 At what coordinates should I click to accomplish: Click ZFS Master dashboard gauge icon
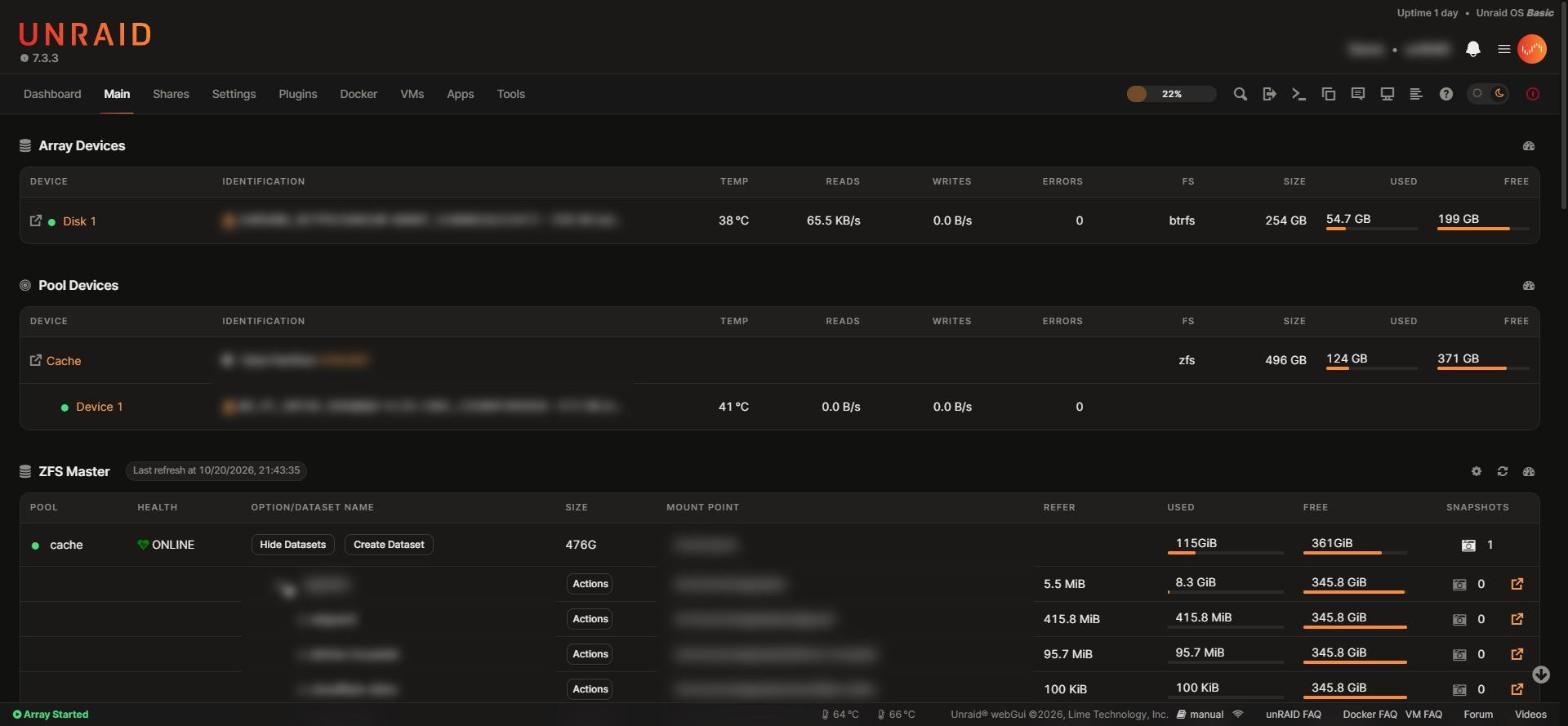[x=1528, y=471]
